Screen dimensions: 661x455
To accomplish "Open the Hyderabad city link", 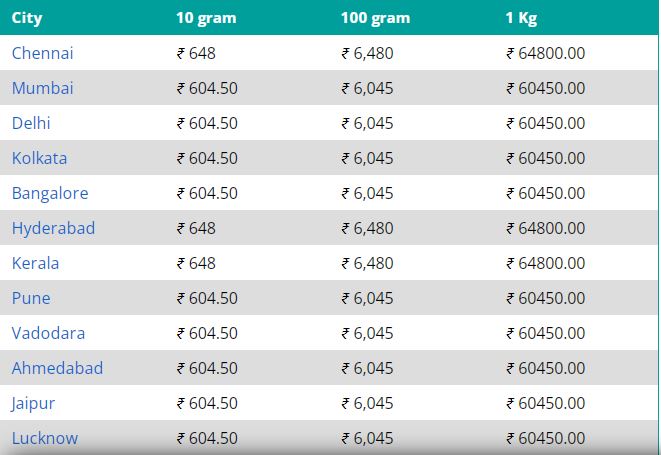I will click(54, 228).
